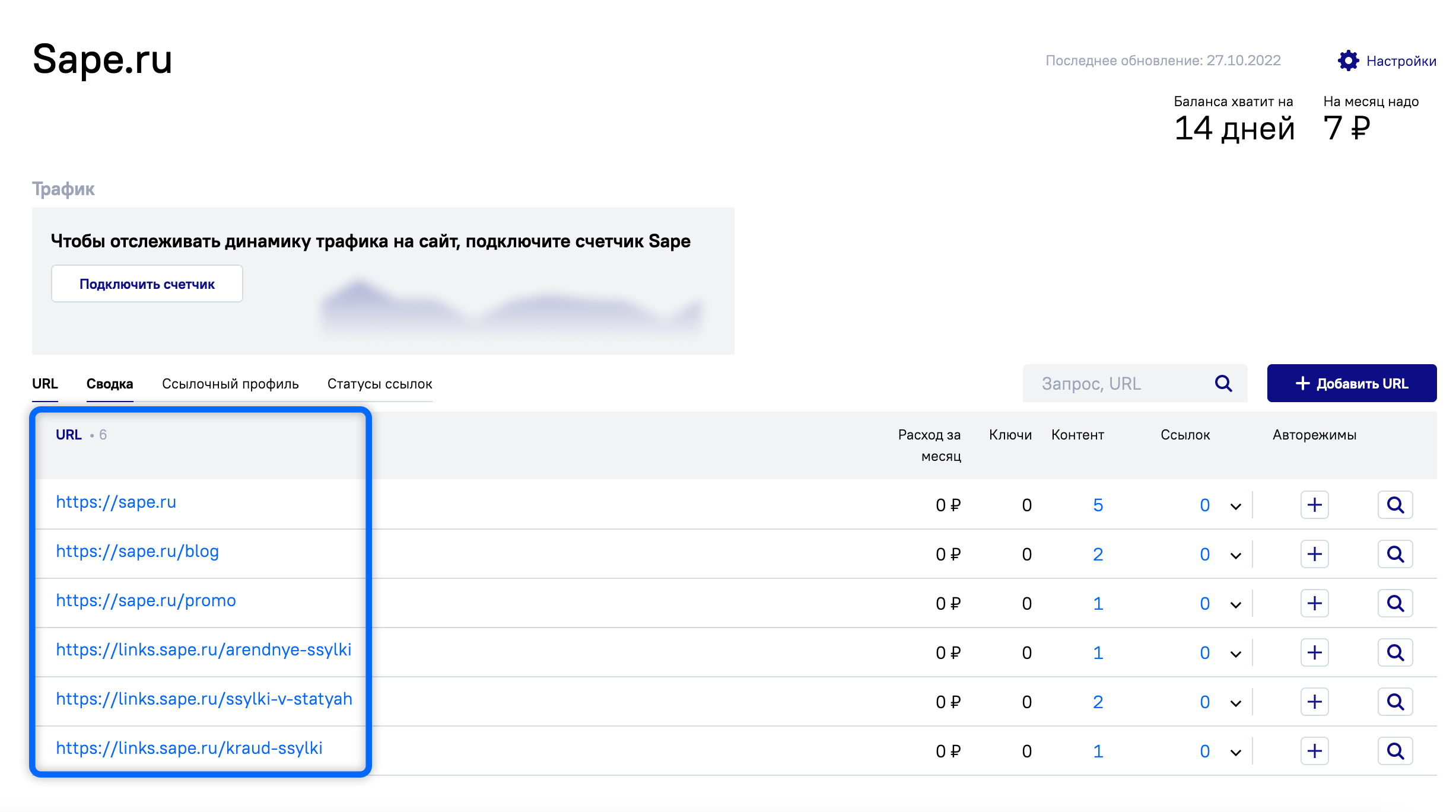Viewport: 1456px width, 812px height.
Task: Click the Авторежимы column header
Action: [1314, 435]
